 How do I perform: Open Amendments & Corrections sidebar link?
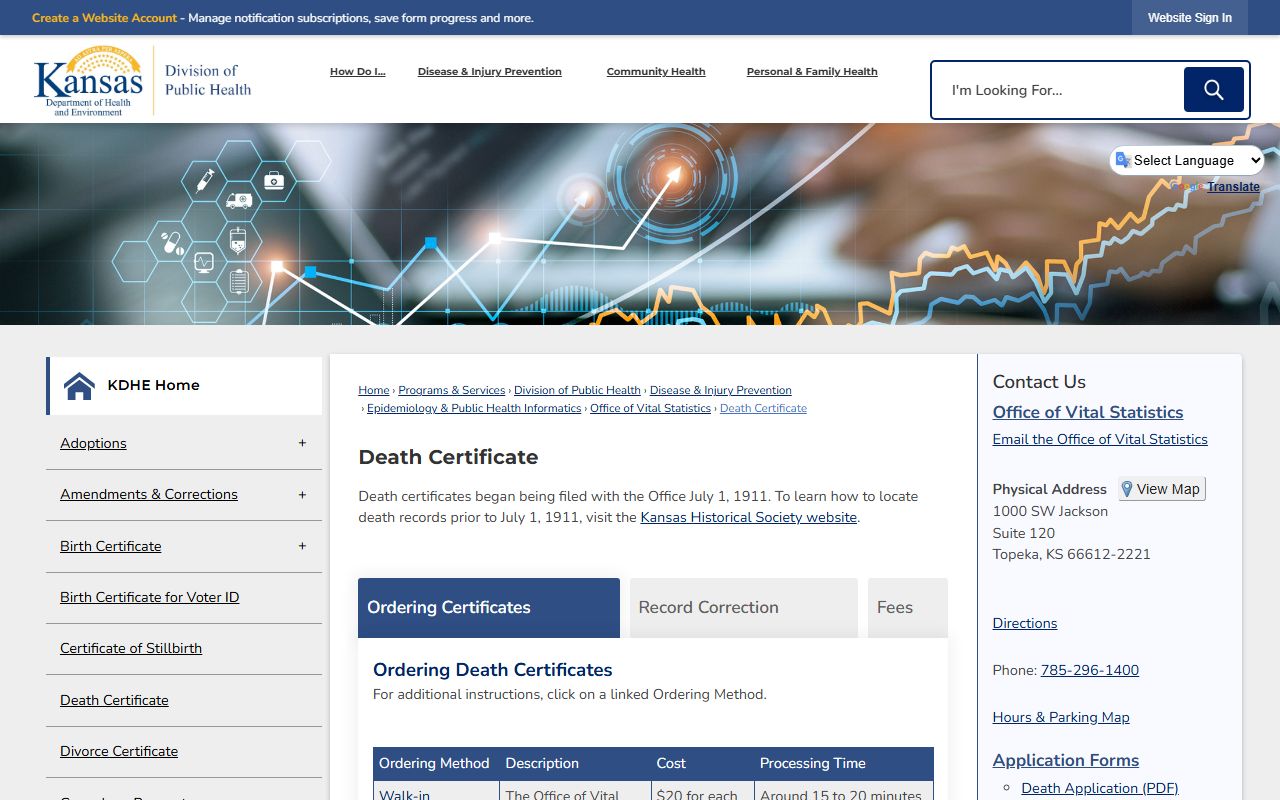click(x=149, y=494)
